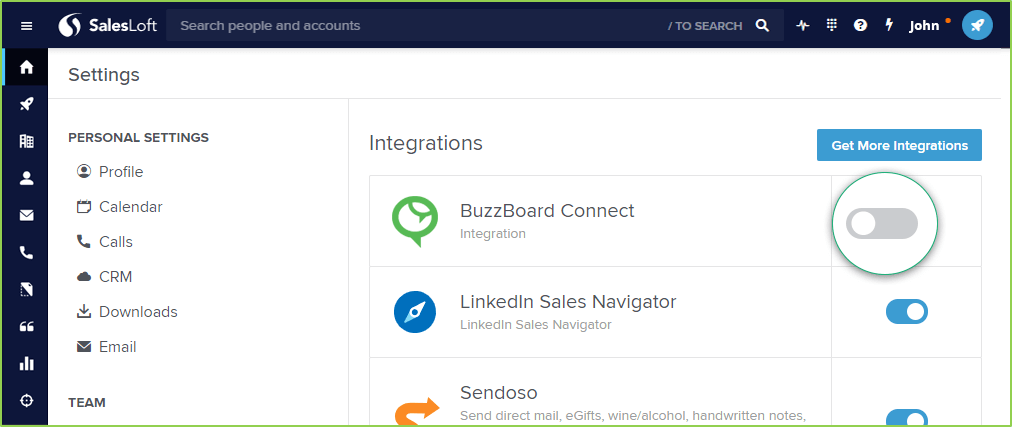Click the activity pulse icon in header
Screen dimensions: 1012x427
pyautogui.click(x=803, y=26)
